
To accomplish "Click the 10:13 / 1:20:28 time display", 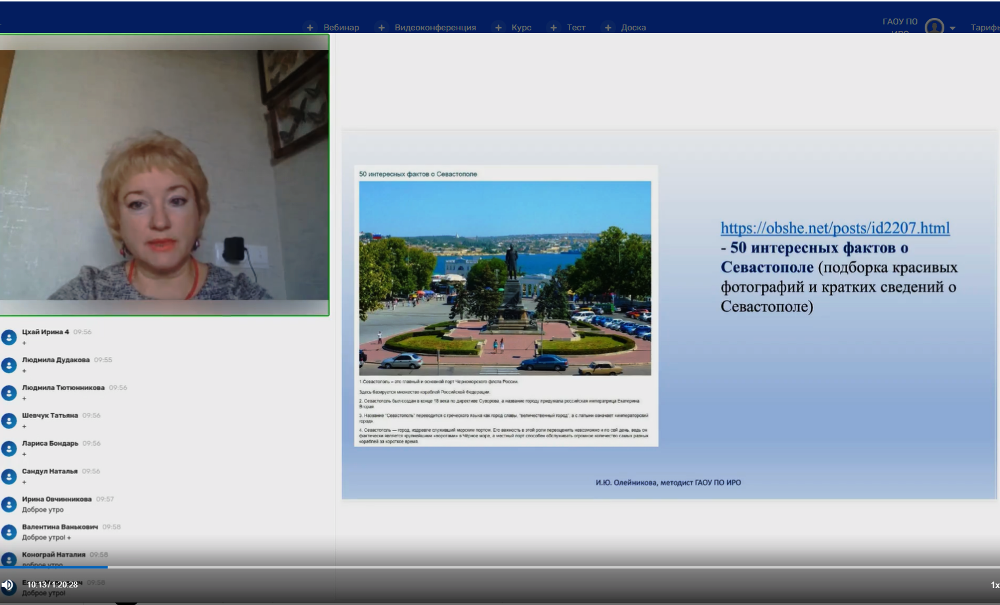I will pyautogui.click(x=52, y=585).
